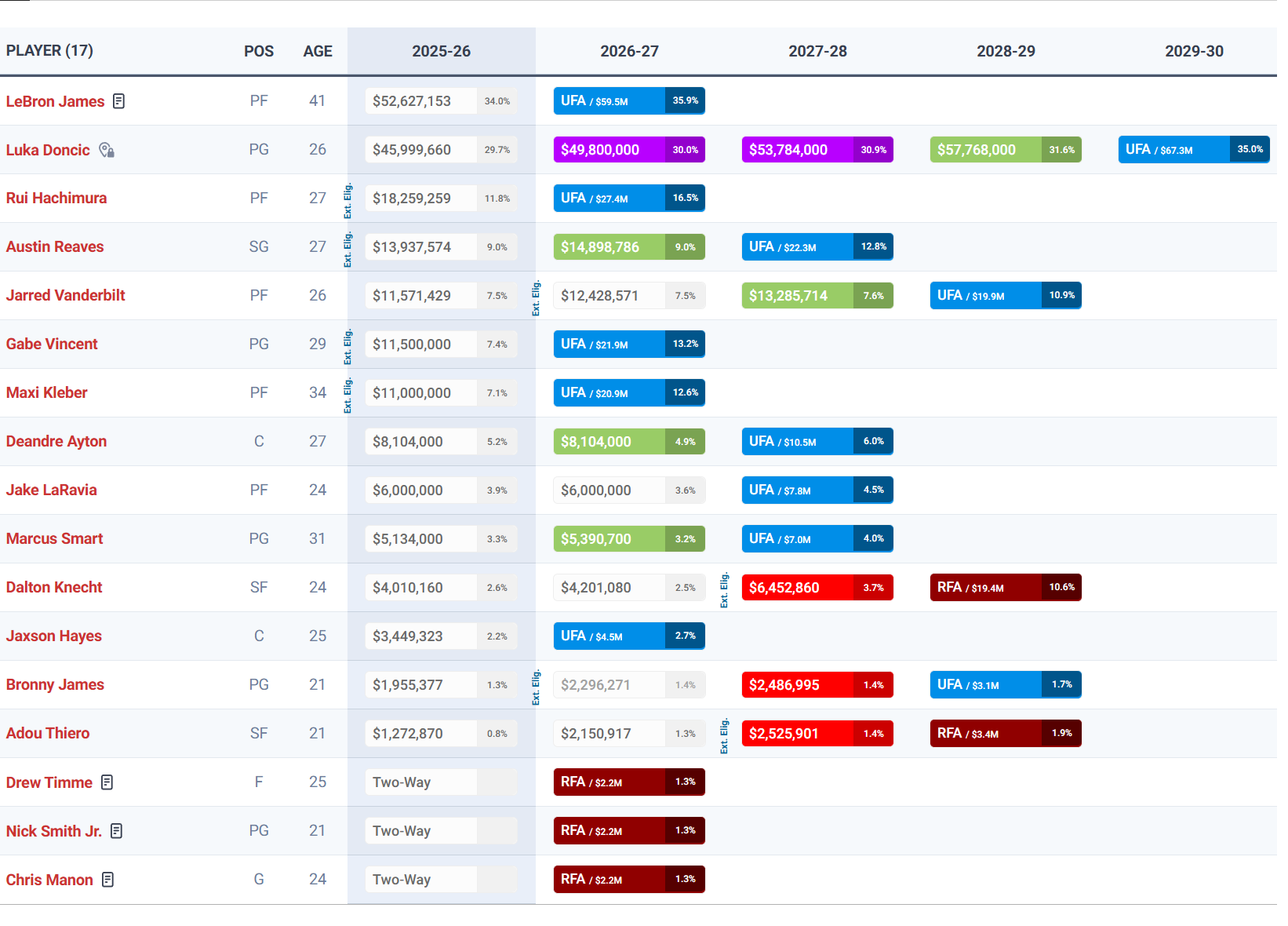Click Jaxson Hayes' UFA / $4.5M cell

coord(629,636)
